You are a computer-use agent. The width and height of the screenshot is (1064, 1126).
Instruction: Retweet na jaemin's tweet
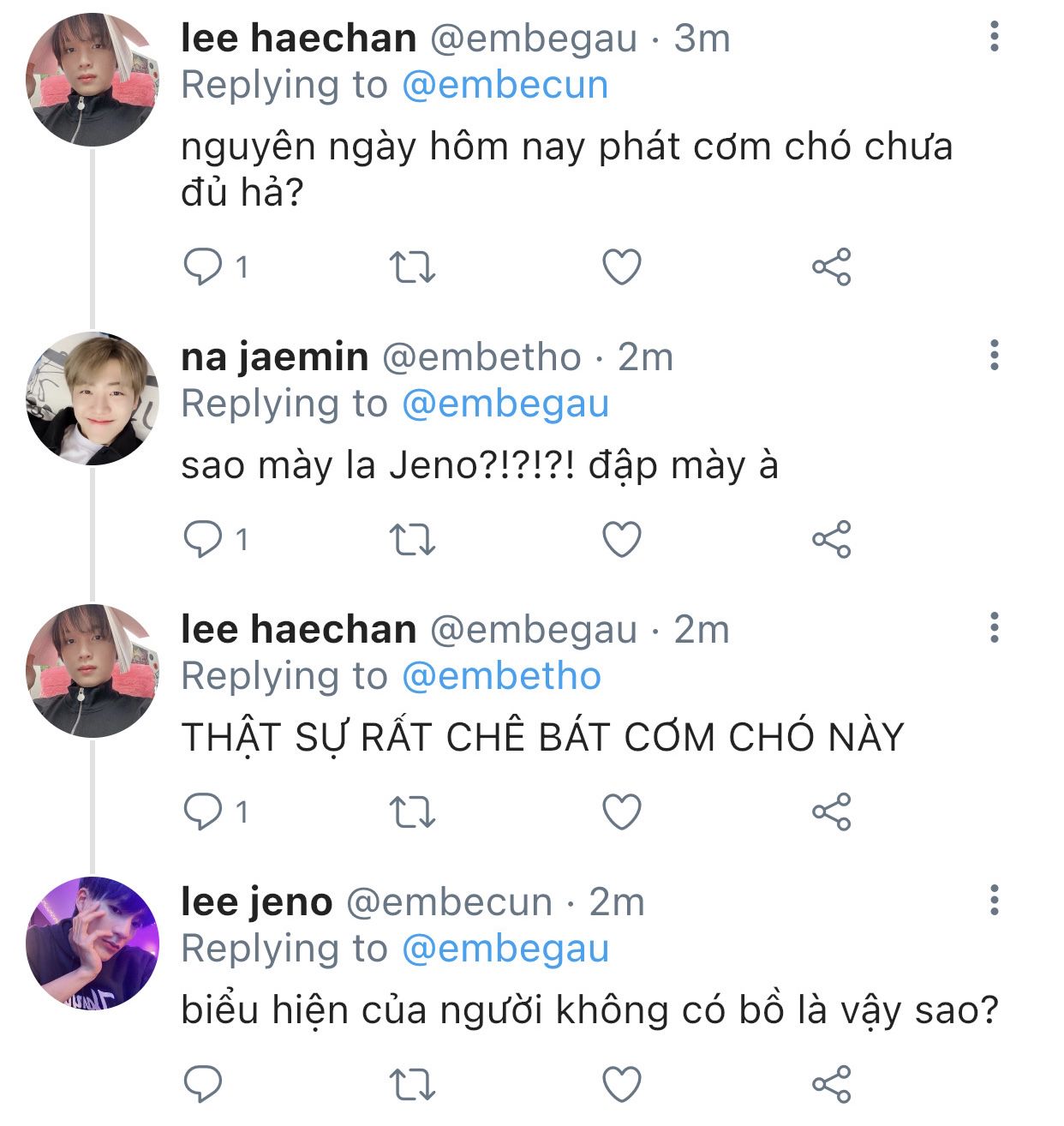[x=412, y=539]
